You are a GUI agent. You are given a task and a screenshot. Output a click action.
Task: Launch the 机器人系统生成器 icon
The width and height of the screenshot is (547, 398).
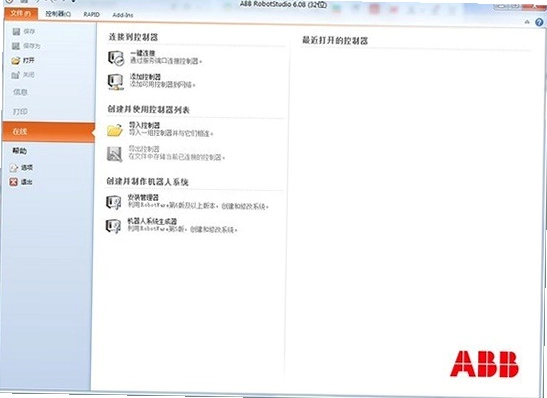(x=113, y=226)
